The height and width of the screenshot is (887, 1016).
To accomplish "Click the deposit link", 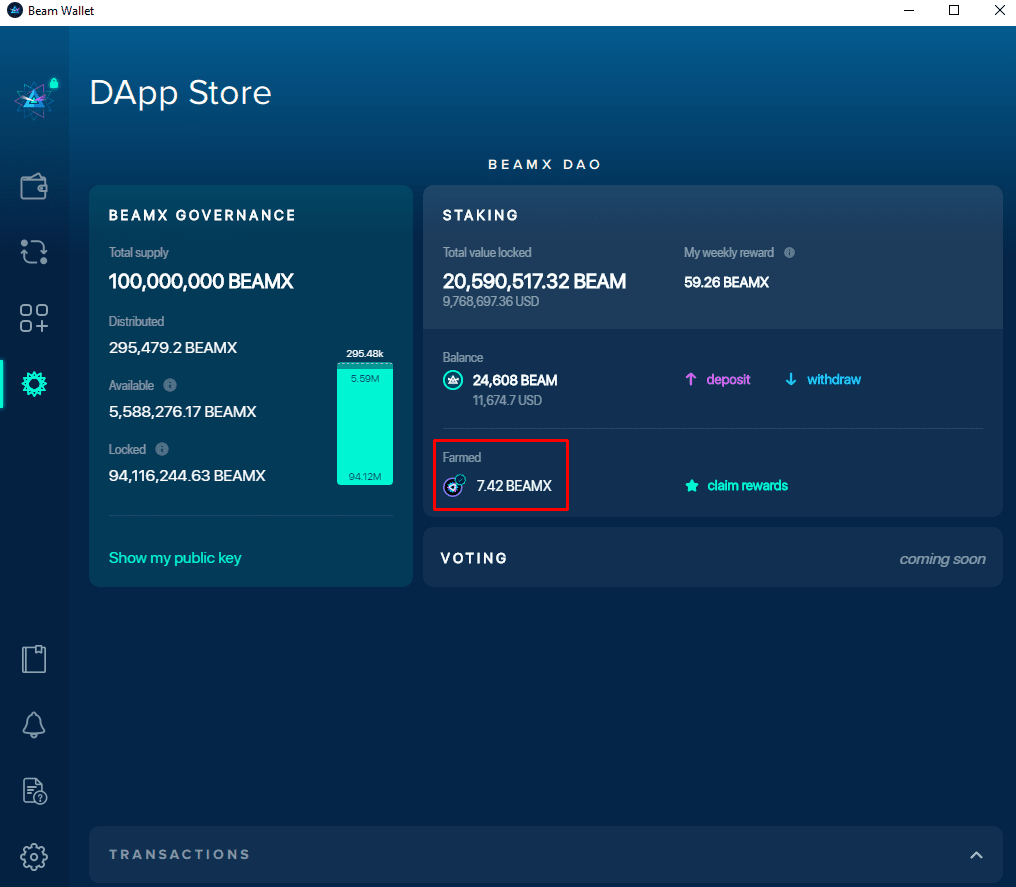I will pos(718,380).
